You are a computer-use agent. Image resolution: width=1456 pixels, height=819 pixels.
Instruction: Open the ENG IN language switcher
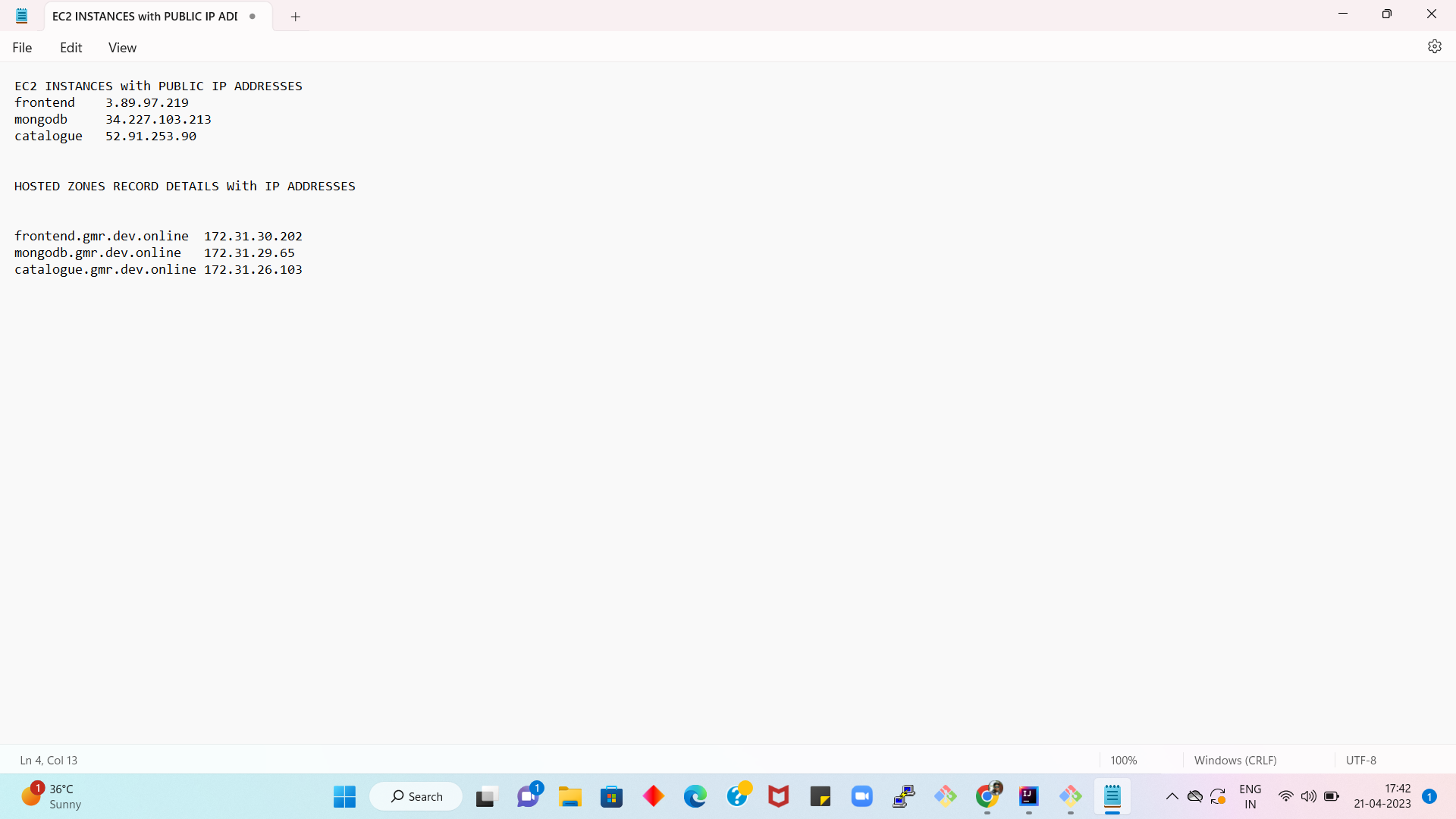(1250, 796)
